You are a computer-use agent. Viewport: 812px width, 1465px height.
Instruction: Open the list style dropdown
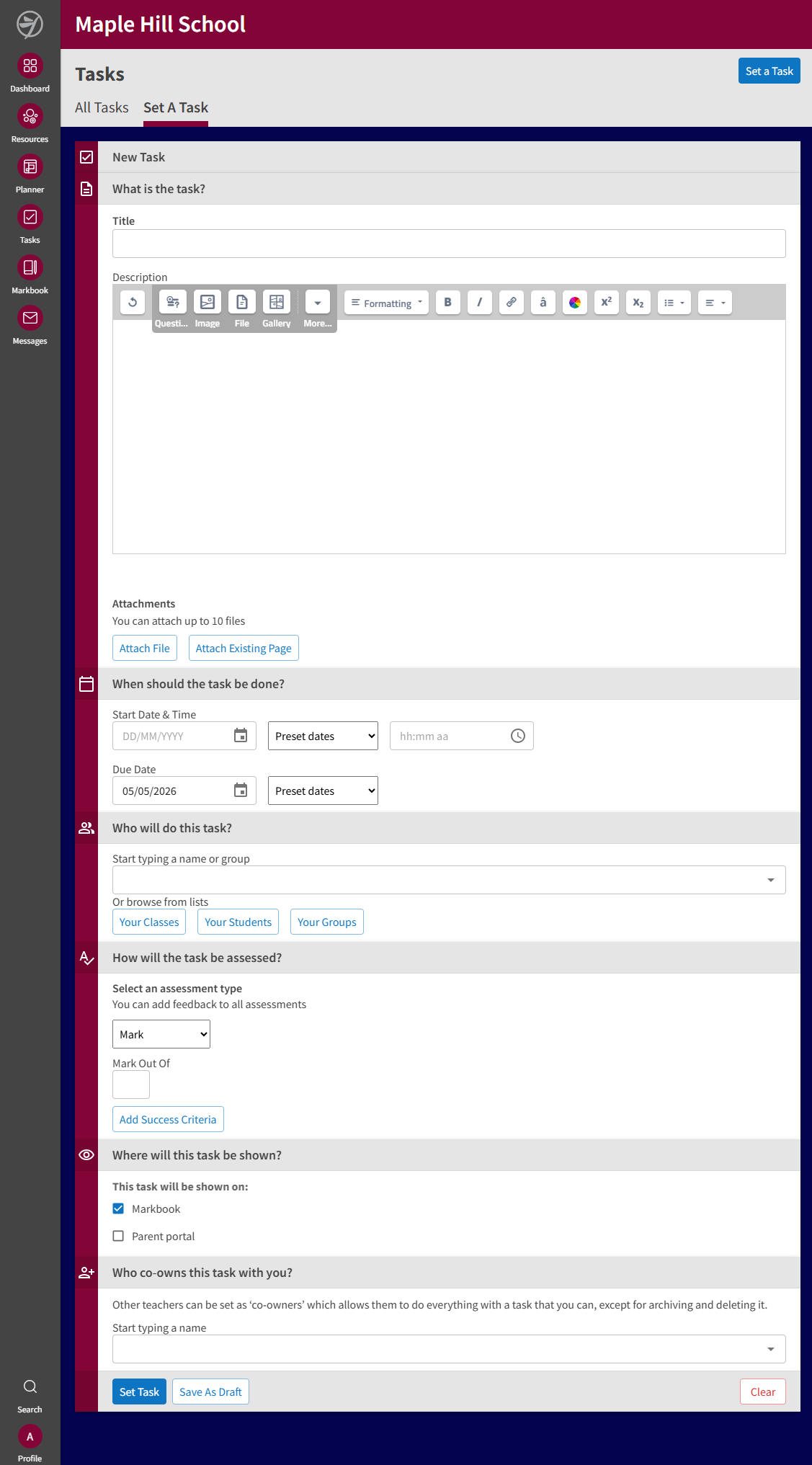tap(674, 302)
